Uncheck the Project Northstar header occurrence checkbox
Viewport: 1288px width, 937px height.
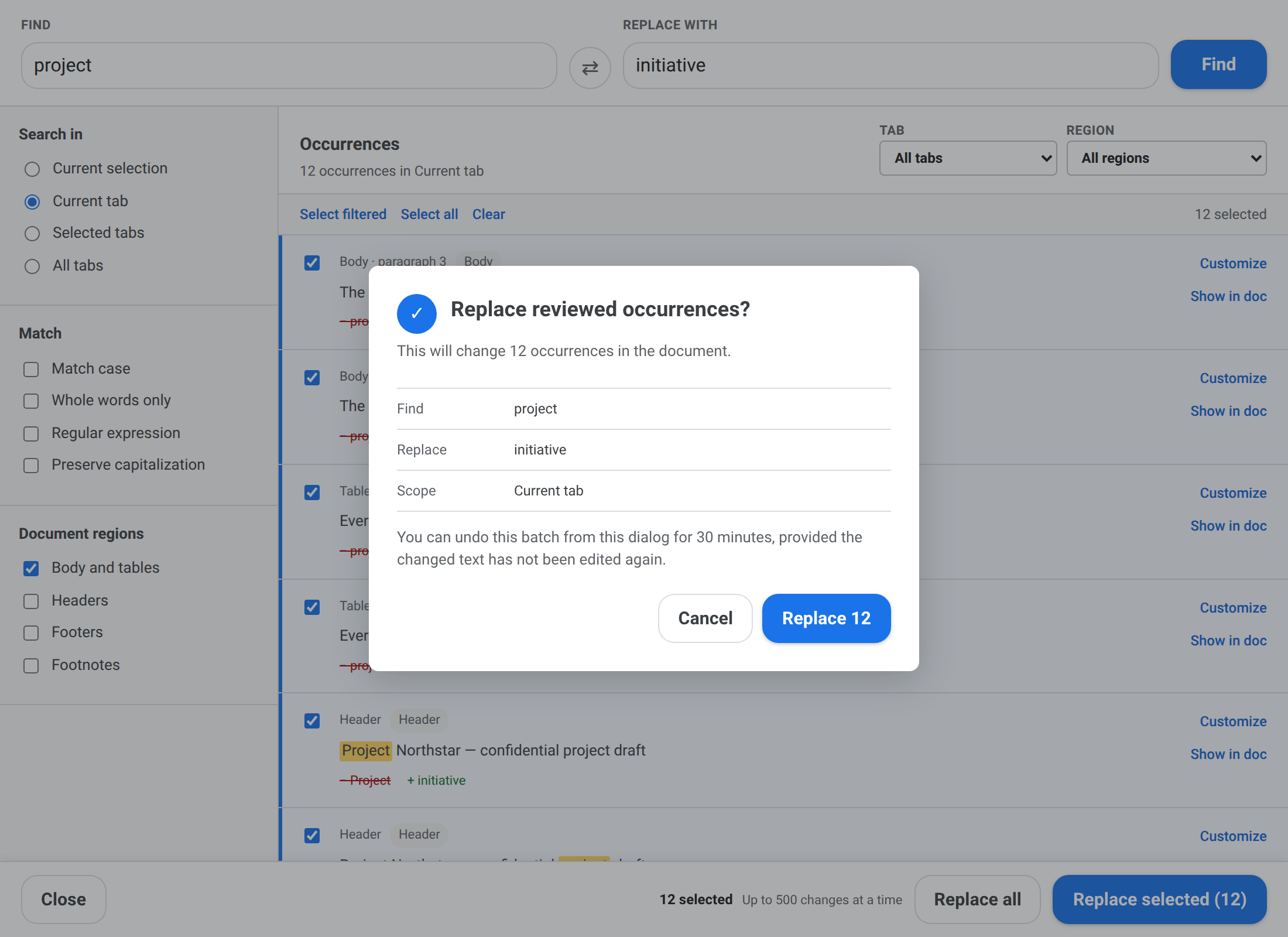coord(312,721)
